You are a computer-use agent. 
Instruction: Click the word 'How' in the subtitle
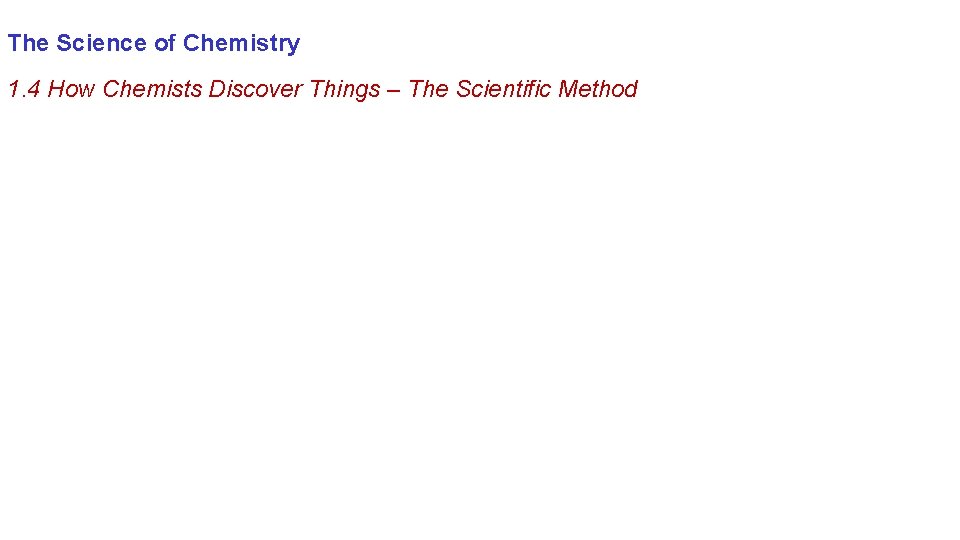pyautogui.click(x=72, y=89)
